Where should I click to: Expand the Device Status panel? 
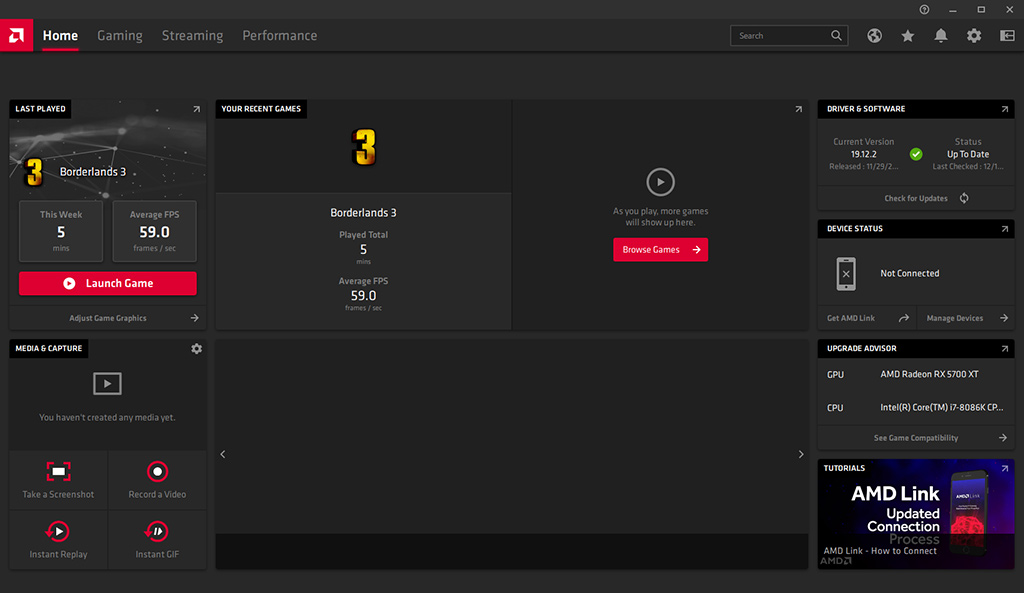pyautogui.click(x=1005, y=229)
